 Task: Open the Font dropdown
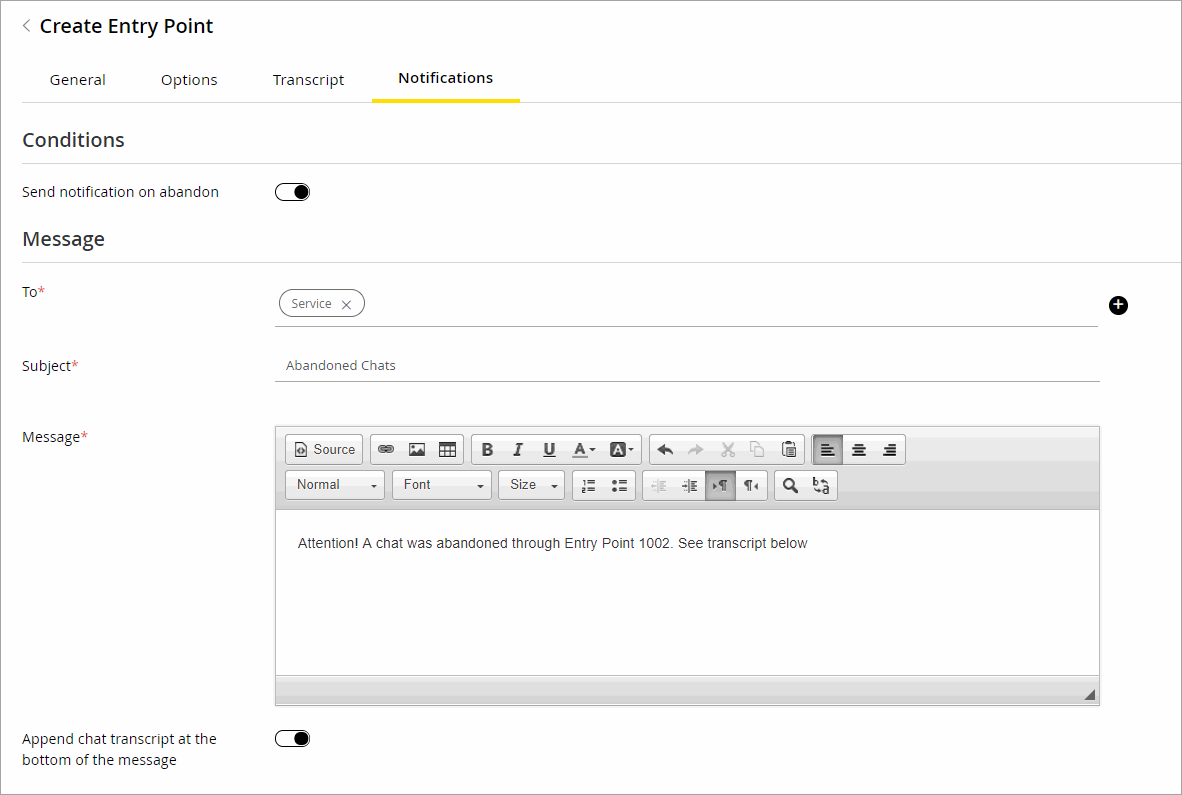(x=442, y=485)
